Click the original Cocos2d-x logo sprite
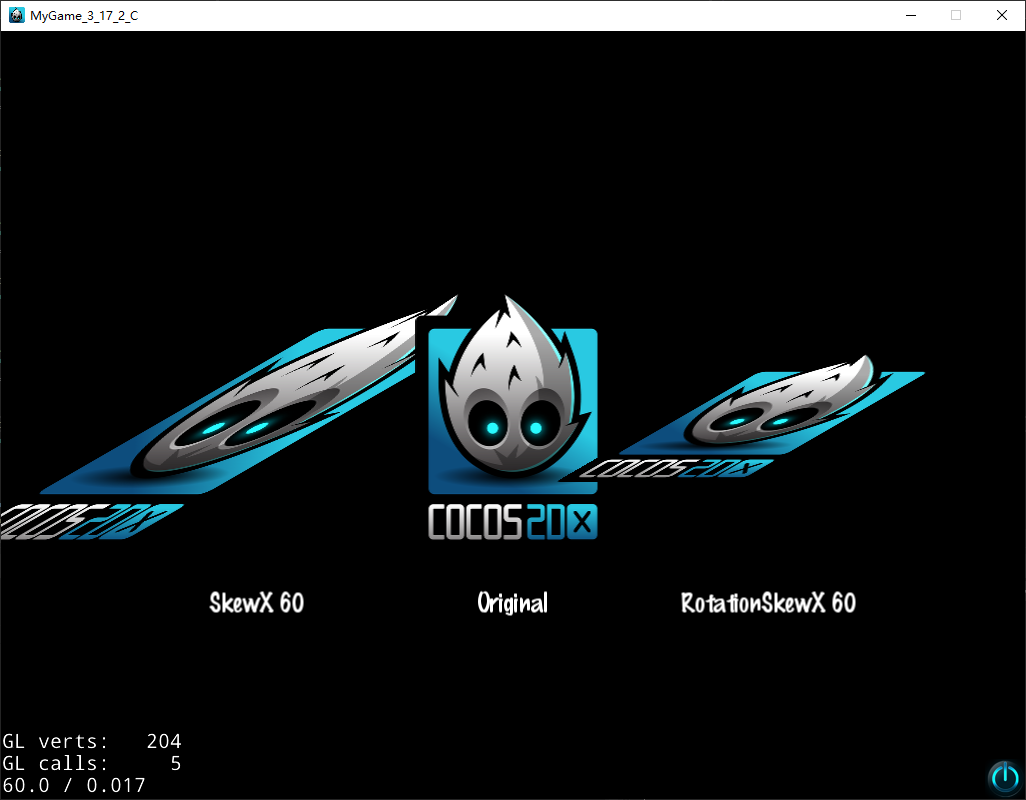1026x800 pixels. click(512, 417)
